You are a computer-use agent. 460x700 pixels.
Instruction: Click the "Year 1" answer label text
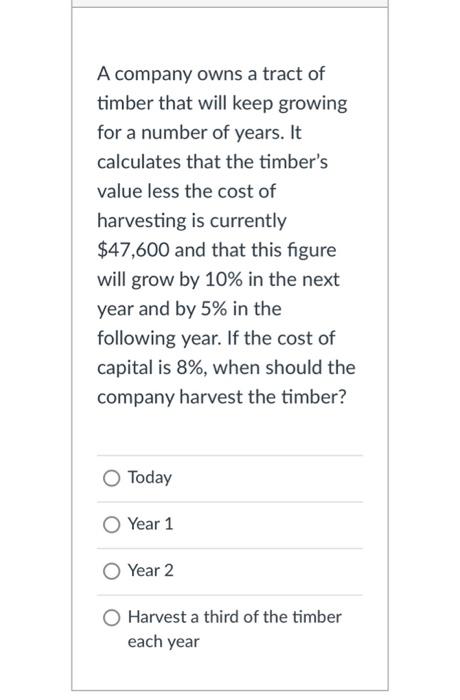pyautogui.click(x=150, y=524)
